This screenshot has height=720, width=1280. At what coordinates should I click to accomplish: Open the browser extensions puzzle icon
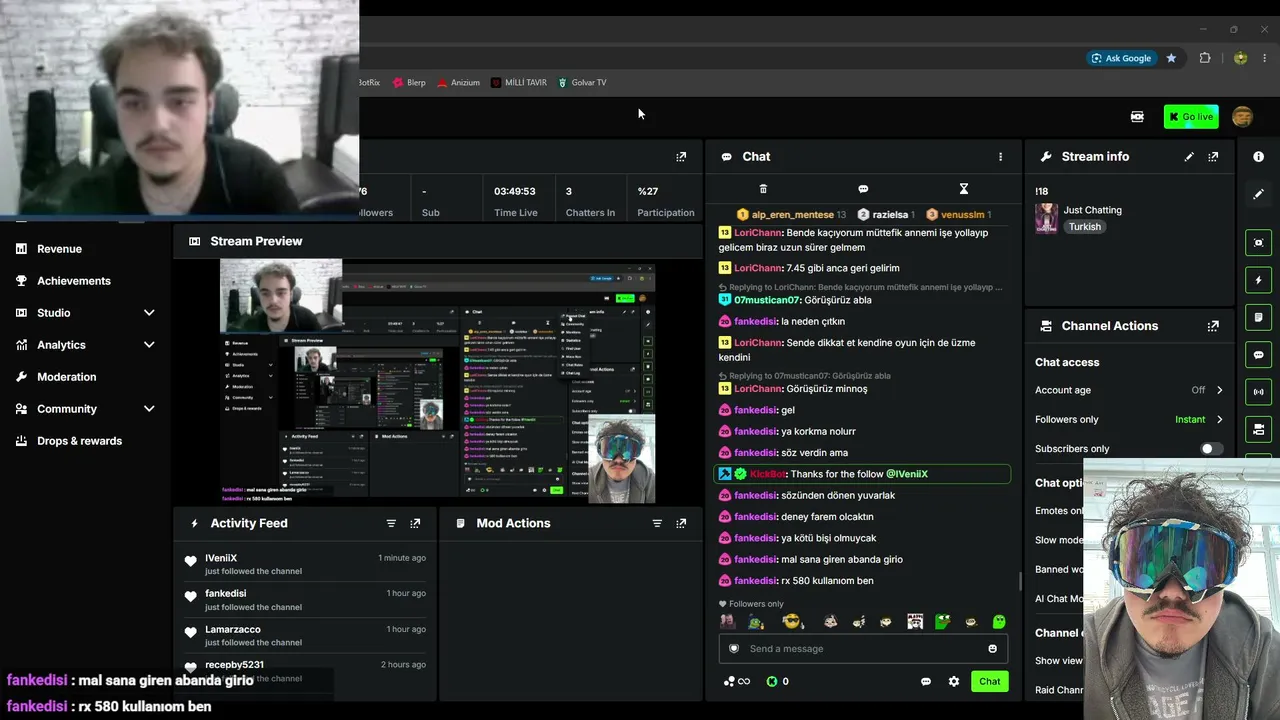tap(1205, 58)
